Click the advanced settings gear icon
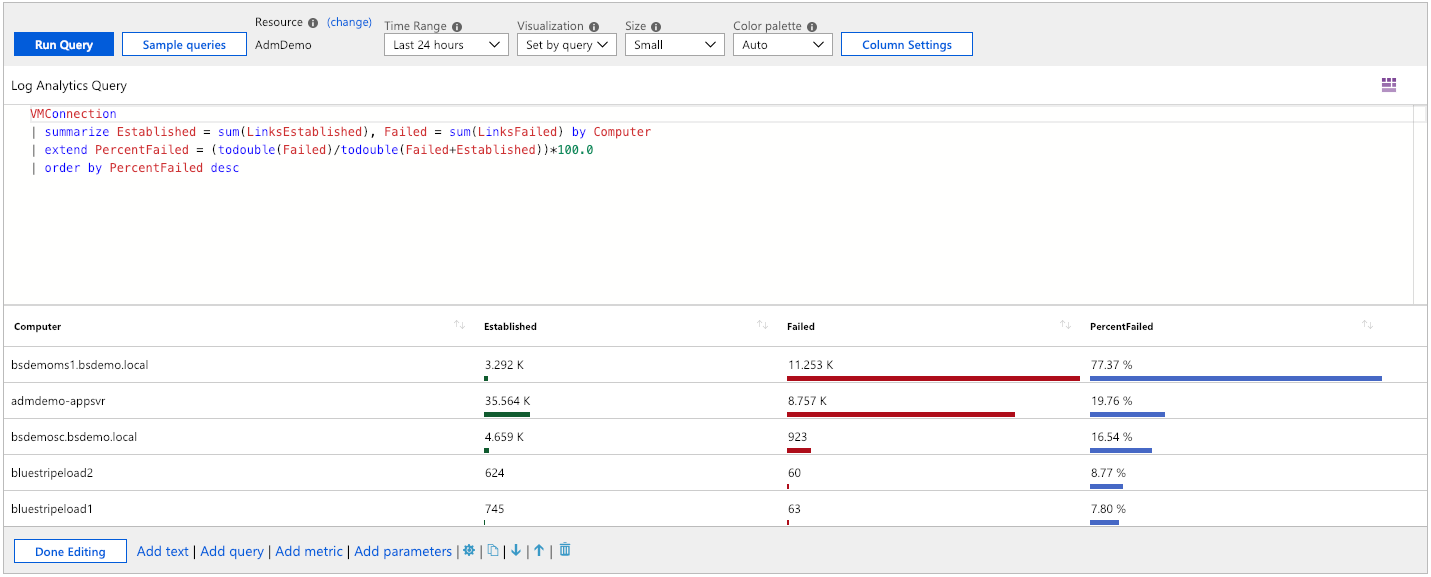Image resolution: width=1431 pixels, height=577 pixels. [469, 551]
